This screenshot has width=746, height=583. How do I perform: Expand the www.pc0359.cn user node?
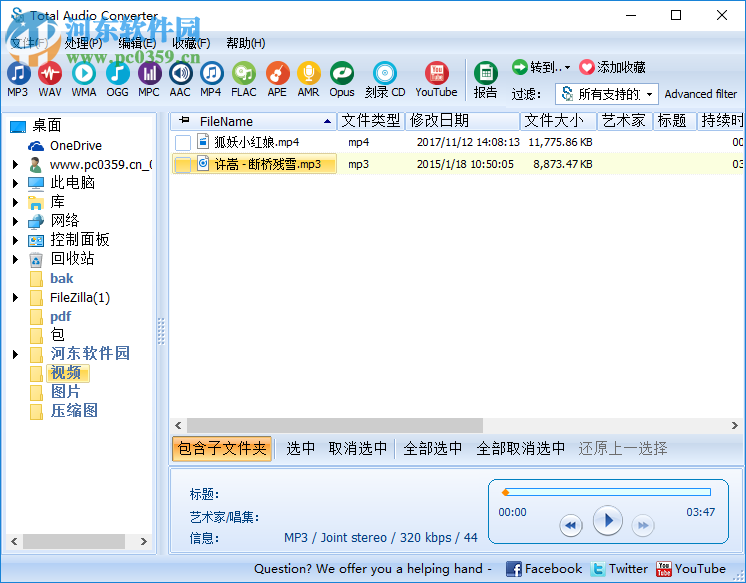point(15,165)
